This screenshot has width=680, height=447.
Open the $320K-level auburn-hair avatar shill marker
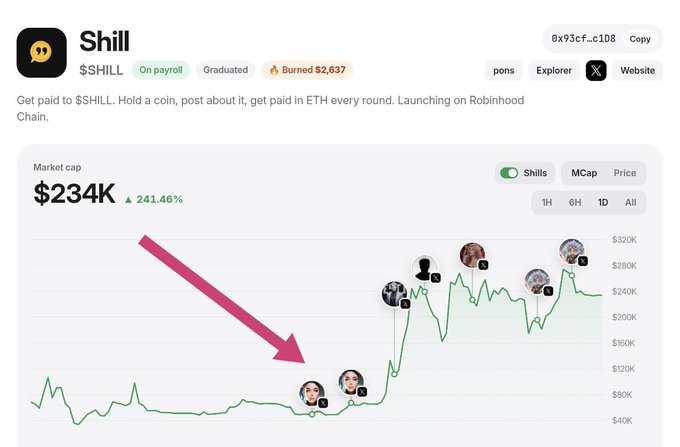(x=472, y=255)
